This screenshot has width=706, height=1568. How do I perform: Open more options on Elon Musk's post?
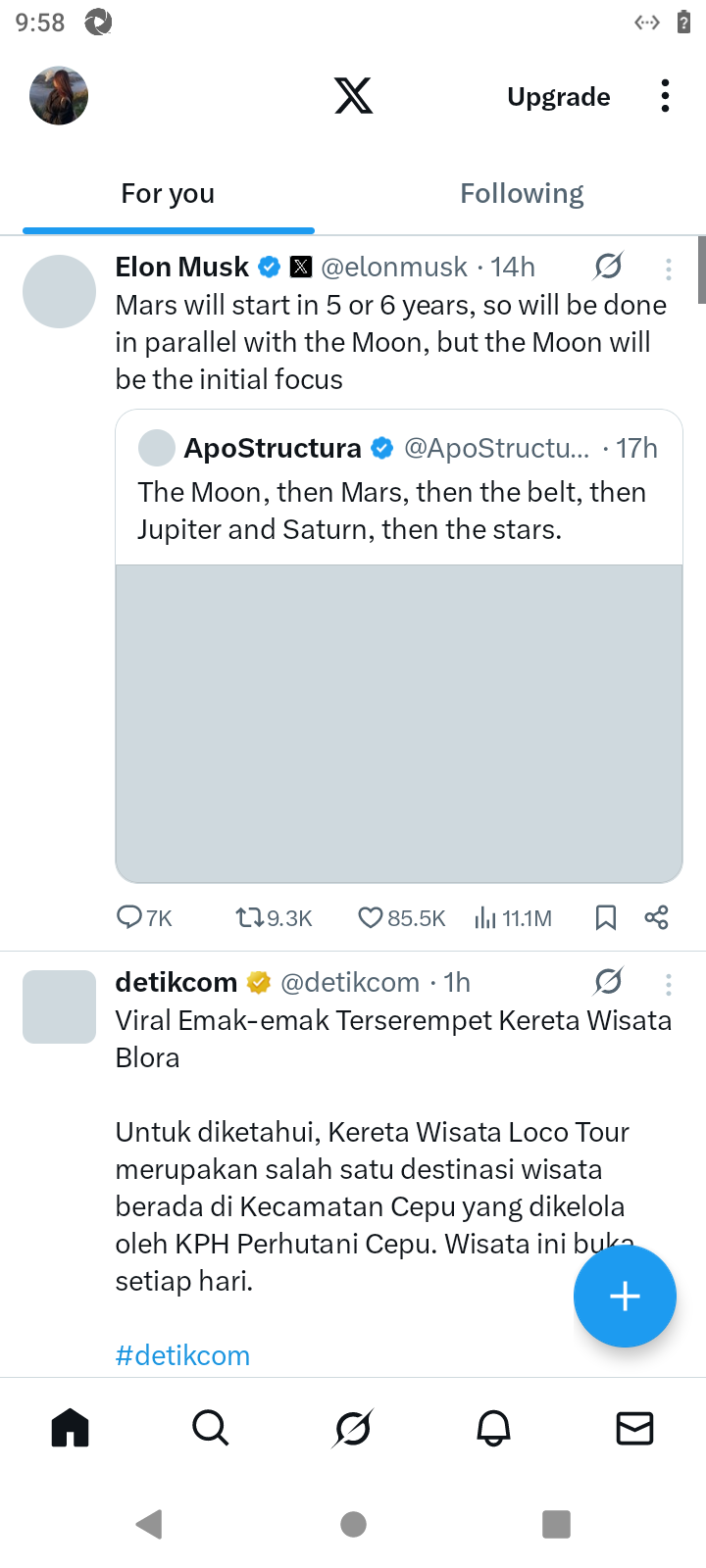(x=669, y=268)
